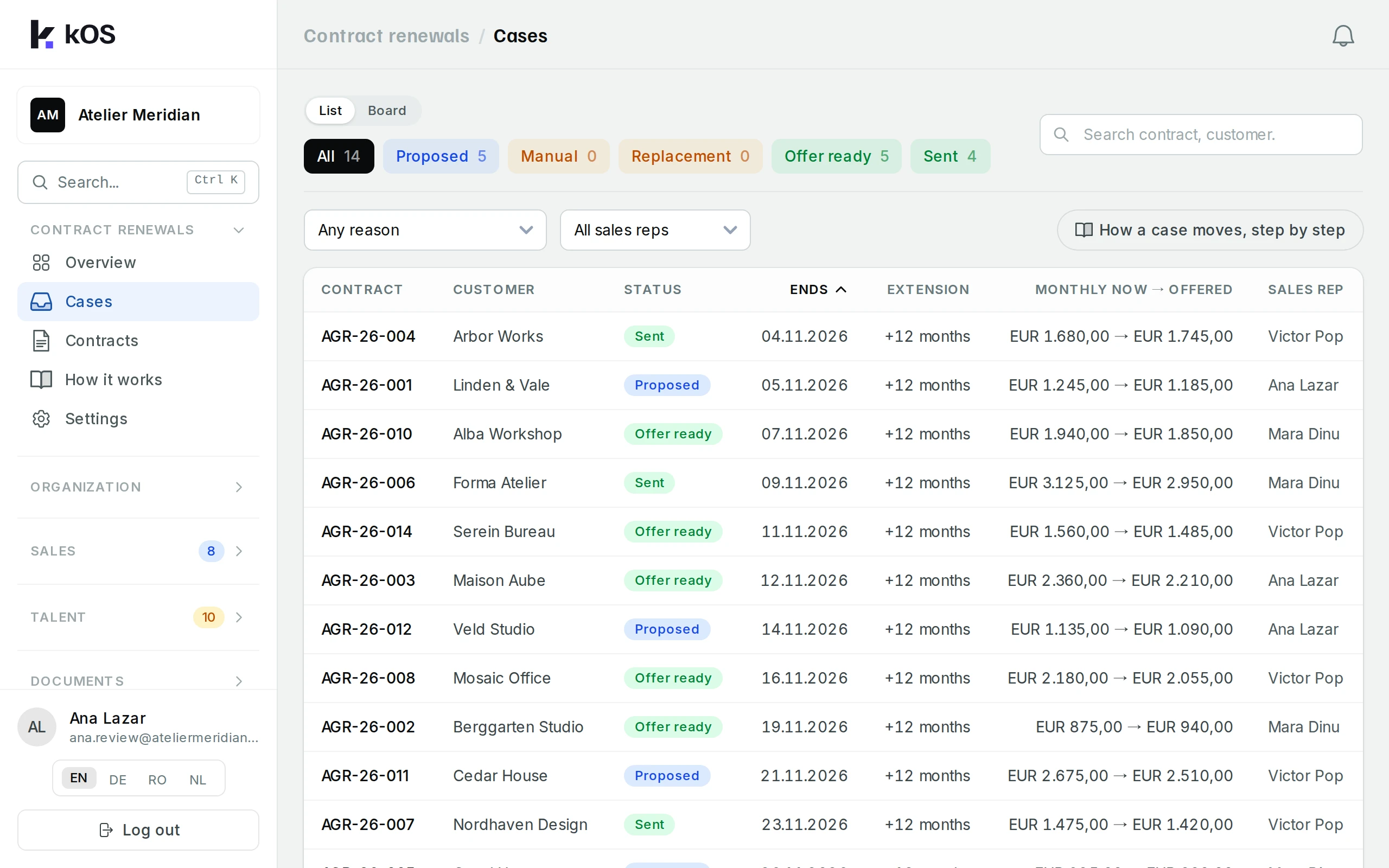Expand the Talent section
This screenshot has width=1389, height=868.
tap(138, 617)
